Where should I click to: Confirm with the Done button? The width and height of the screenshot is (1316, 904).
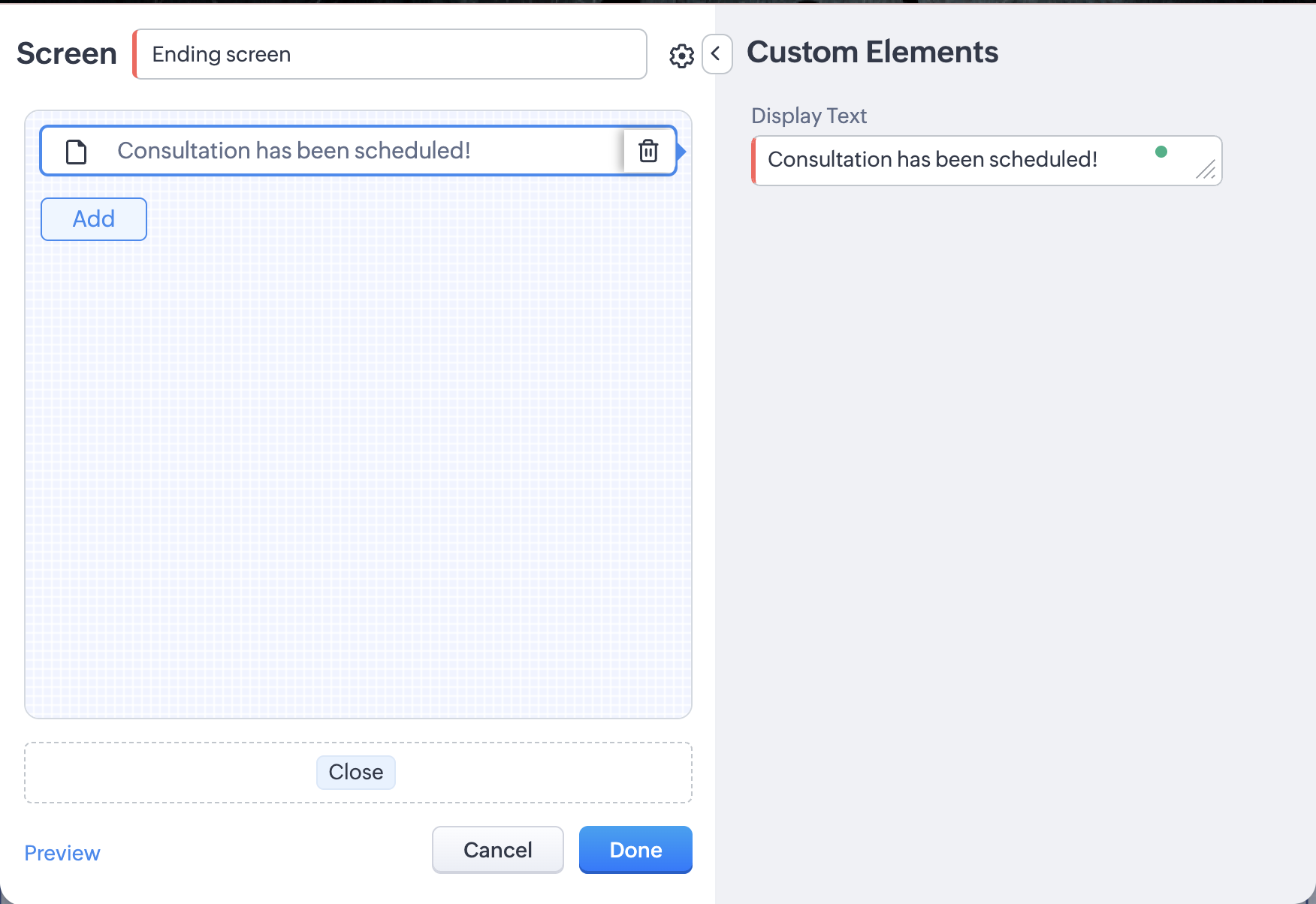click(635, 850)
